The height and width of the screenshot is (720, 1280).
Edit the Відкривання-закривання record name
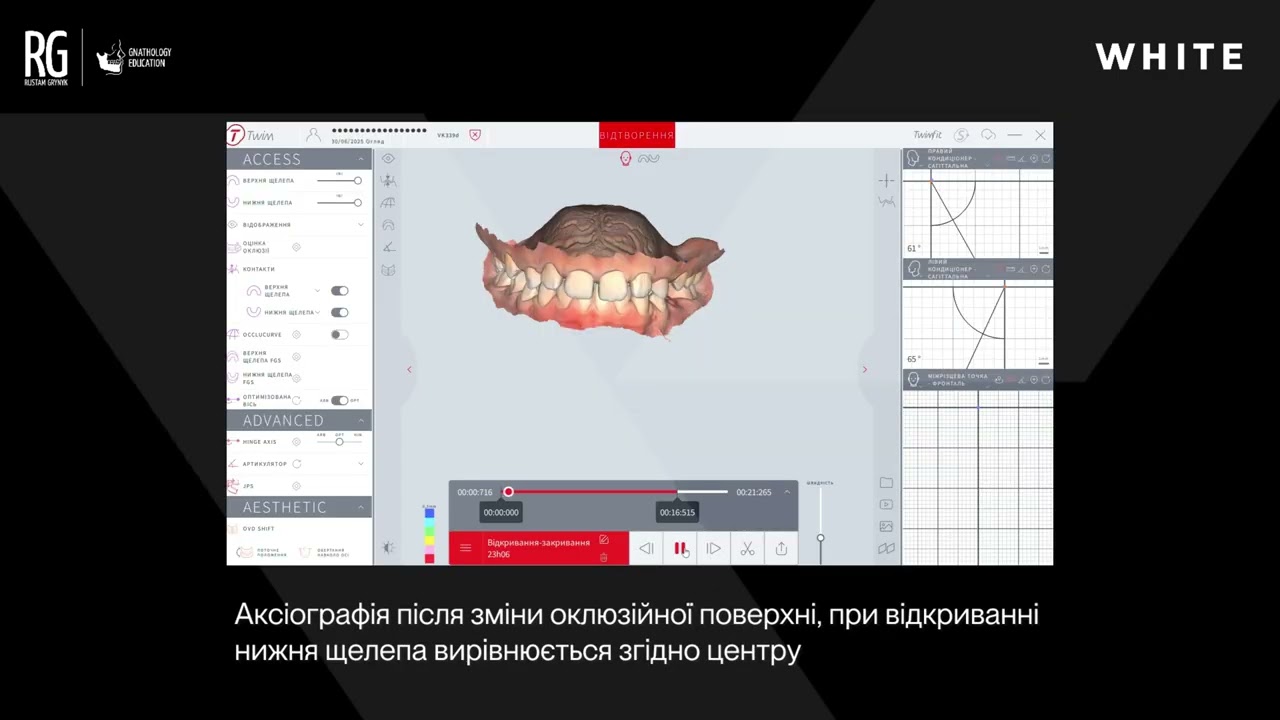pyautogui.click(x=603, y=540)
